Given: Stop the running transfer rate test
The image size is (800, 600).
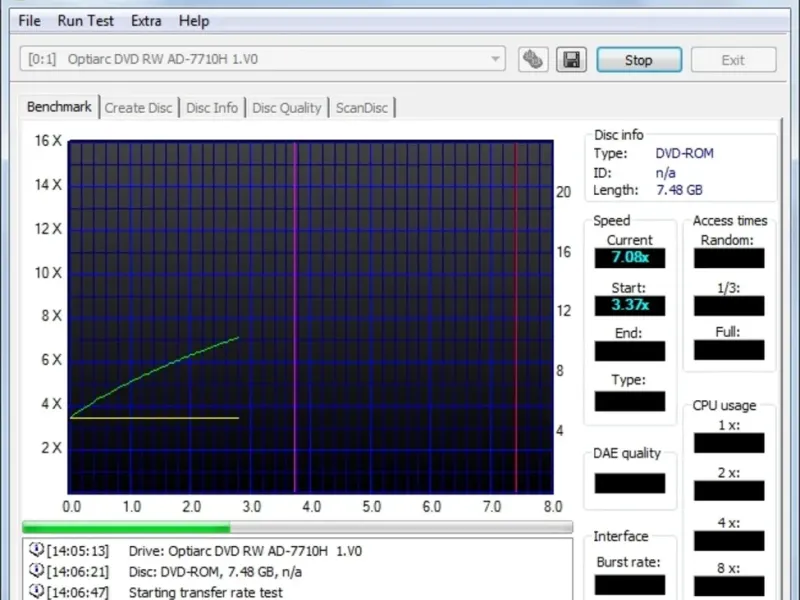Looking at the screenshot, I should [x=639, y=60].
